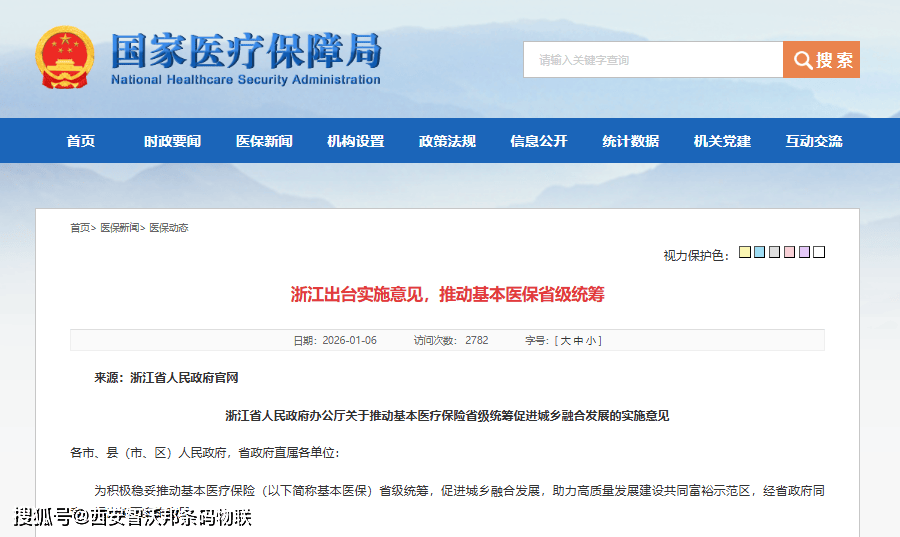Open the 信息公开 navigation item
This screenshot has width=900, height=537.
(x=539, y=141)
